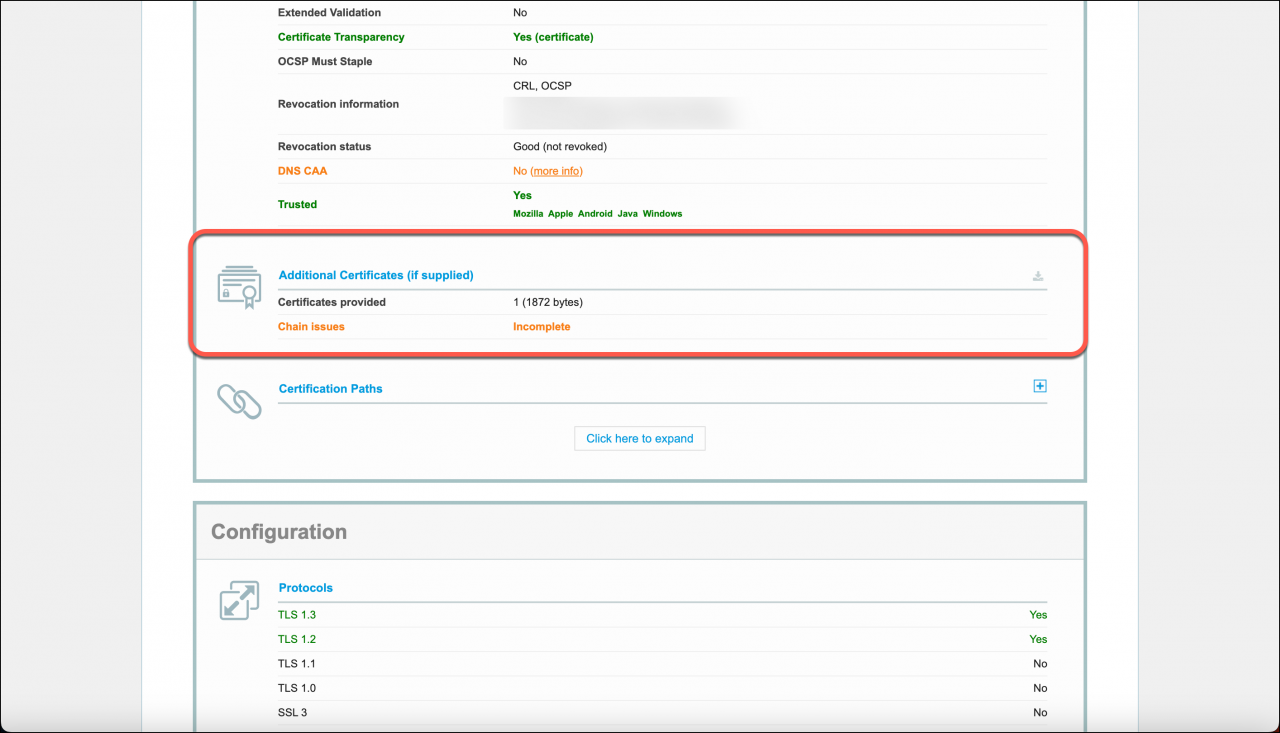Click the Additional Certificates (if supplied) heading
The height and width of the screenshot is (733, 1280).
376,275
